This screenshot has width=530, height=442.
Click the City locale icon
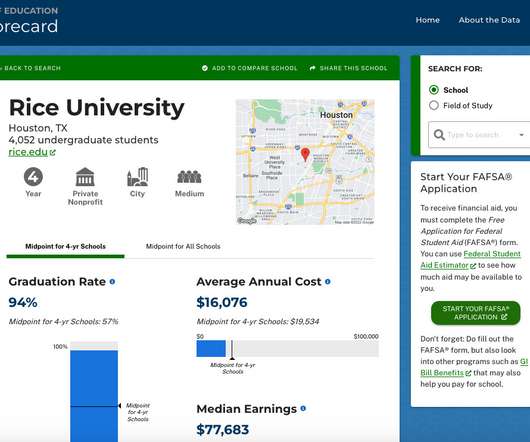(138, 177)
